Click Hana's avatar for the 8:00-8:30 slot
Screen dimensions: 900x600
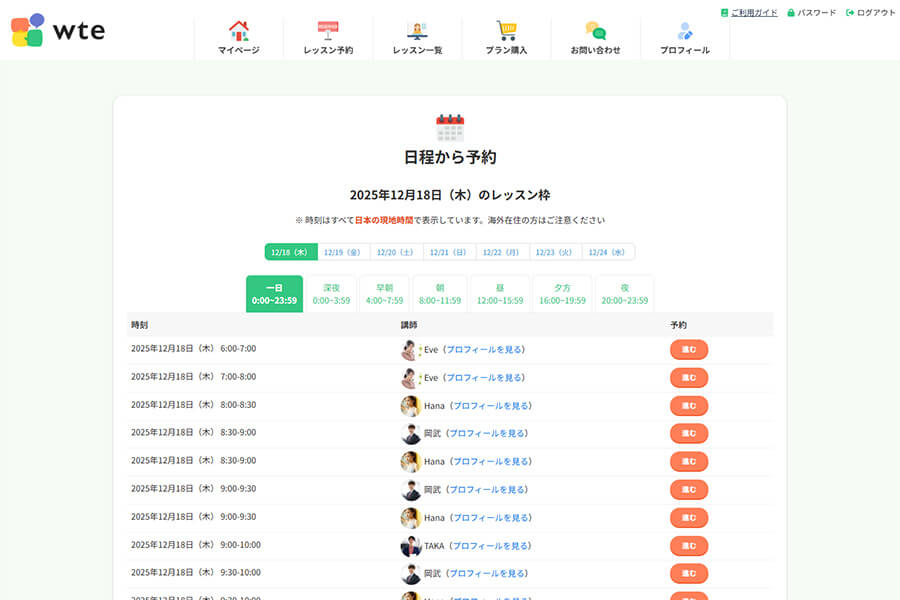(410, 406)
